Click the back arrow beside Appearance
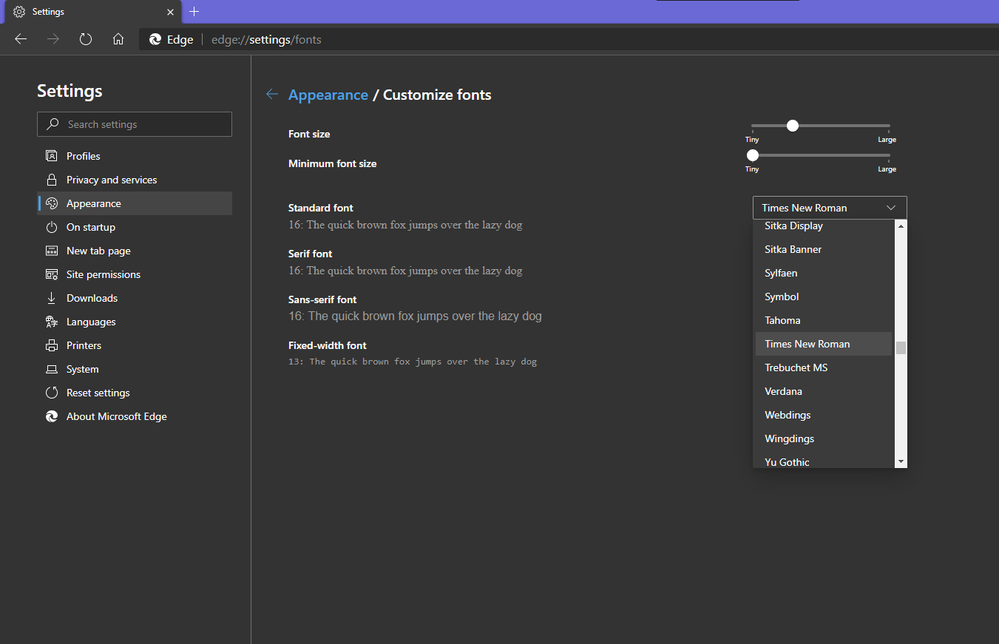This screenshot has width=999, height=644. pyautogui.click(x=272, y=94)
